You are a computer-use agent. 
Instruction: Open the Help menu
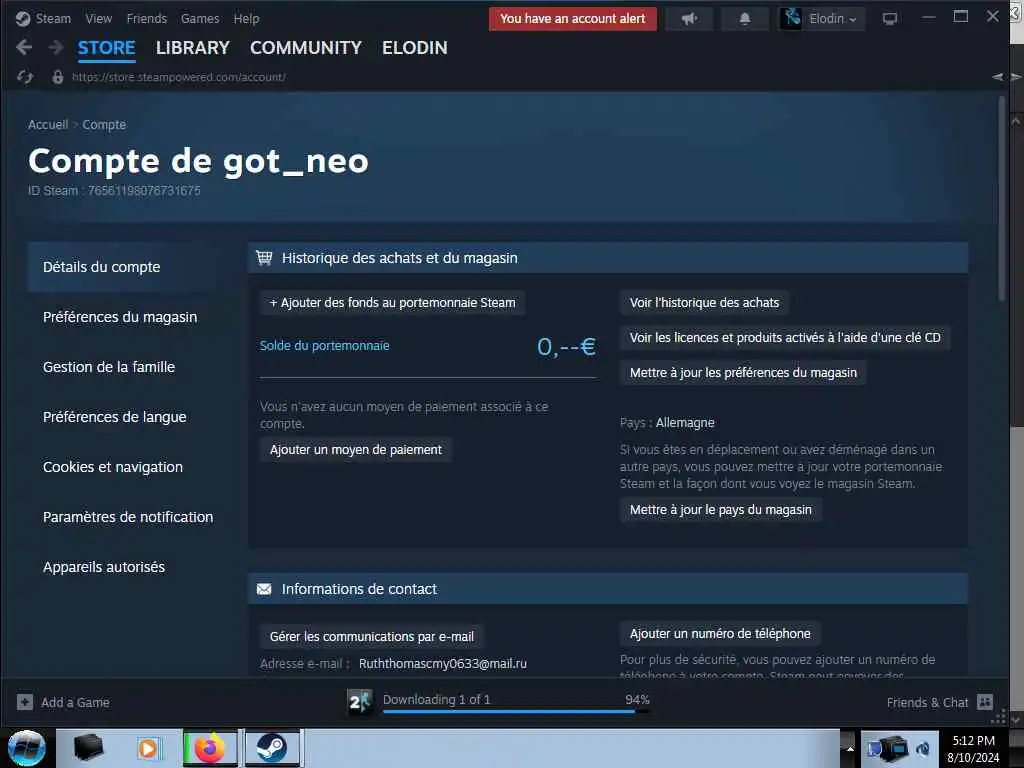pos(246,19)
